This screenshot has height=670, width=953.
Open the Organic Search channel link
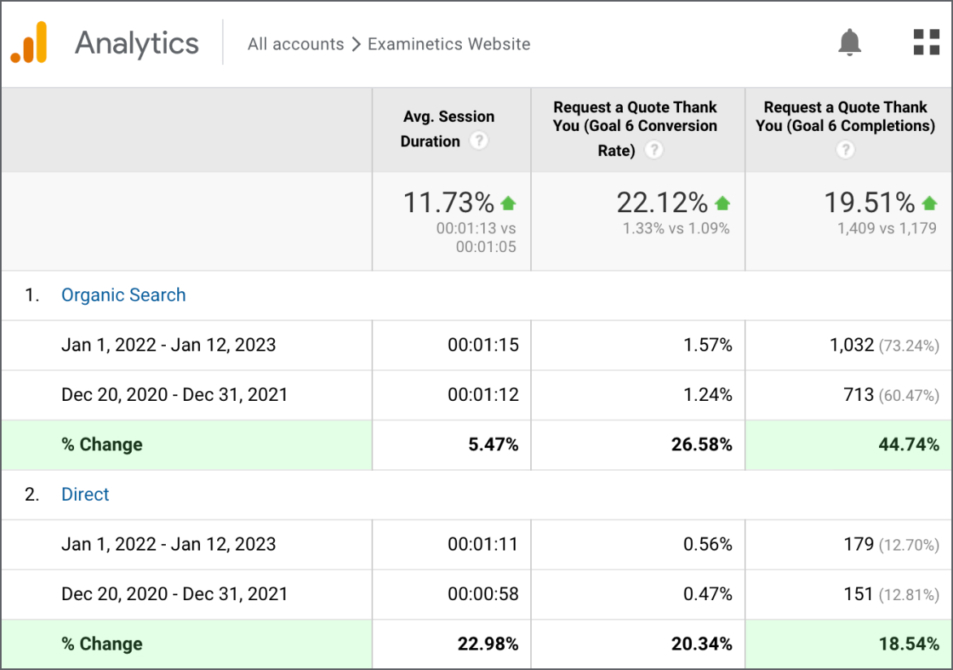(x=123, y=295)
